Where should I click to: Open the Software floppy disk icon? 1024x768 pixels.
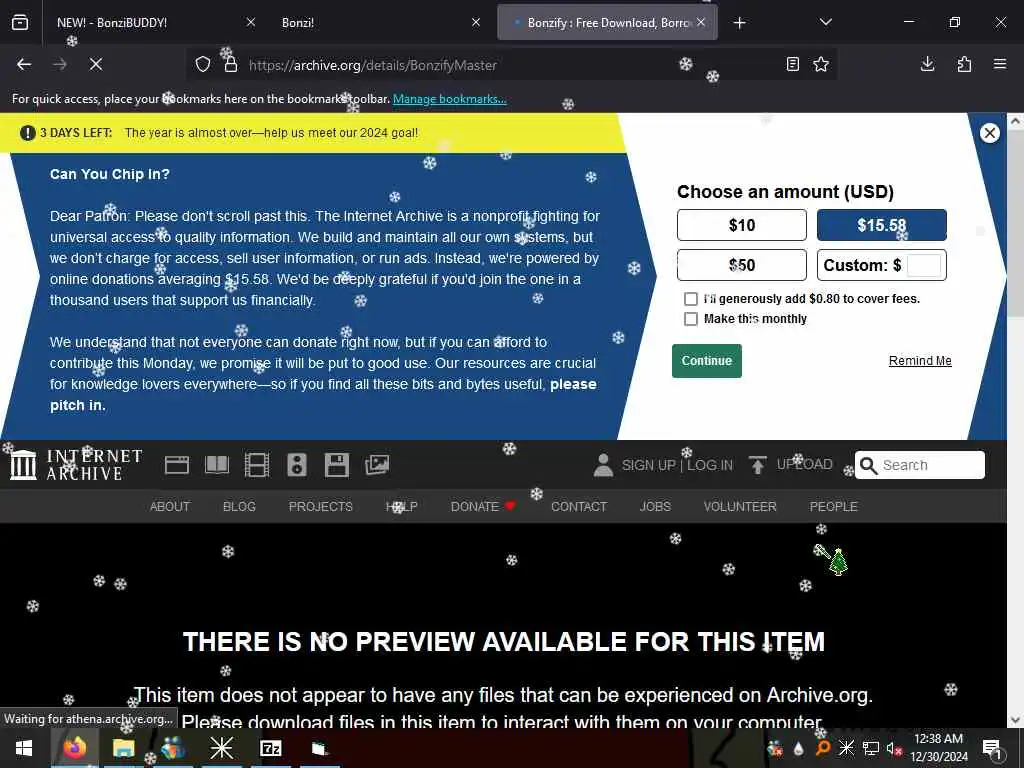tap(337, 465)
